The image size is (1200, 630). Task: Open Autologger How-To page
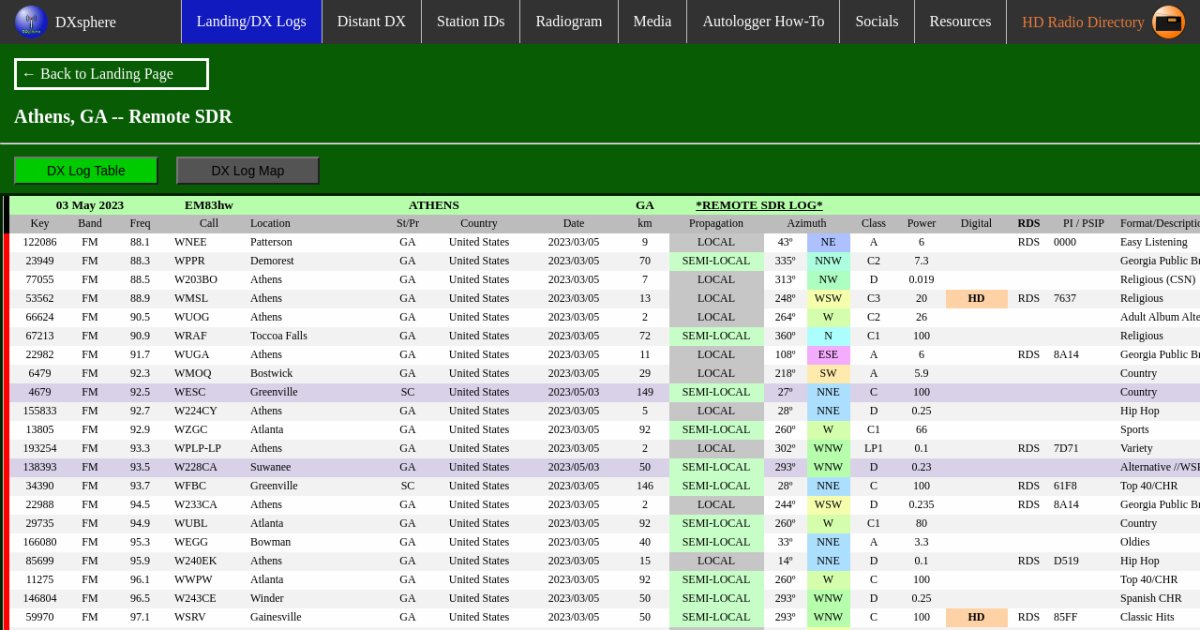click(x=763, y=22)
